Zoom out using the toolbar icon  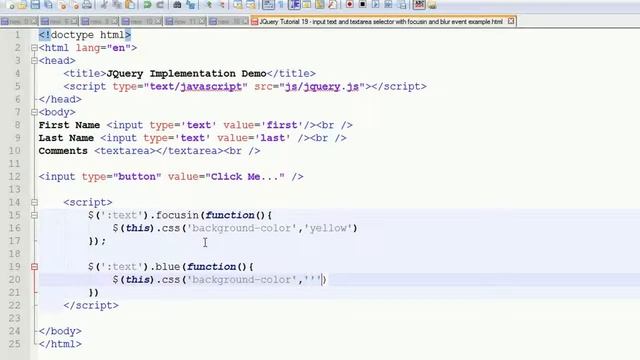[x=222, y=5]
